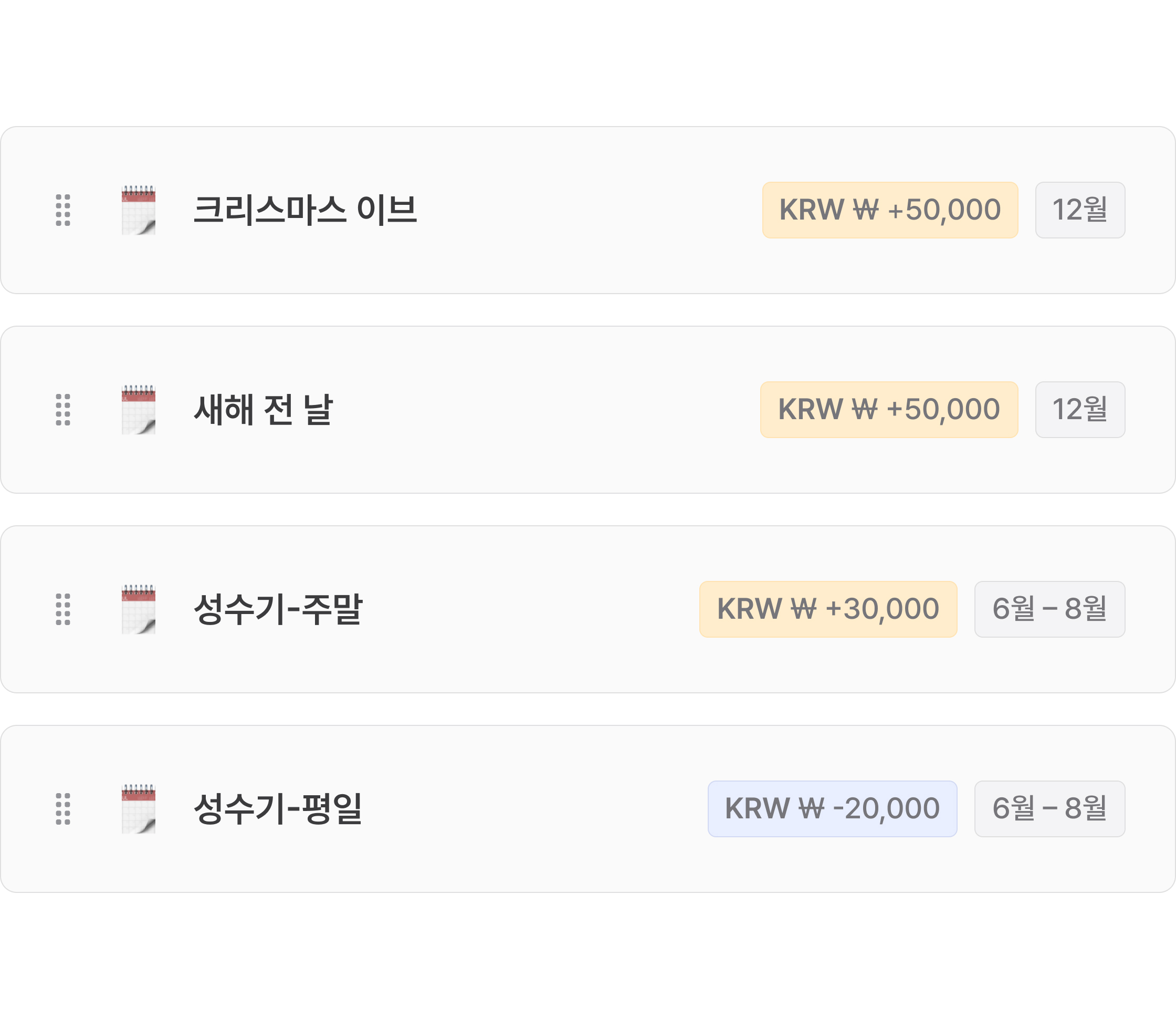Click calendar icon next to 성수기-평일
1176x1019 pixels.
tap(138, 808)
